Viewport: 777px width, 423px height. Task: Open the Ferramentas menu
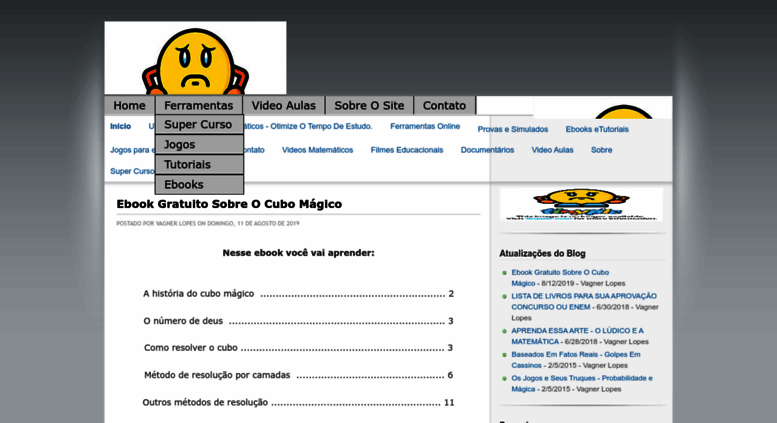(199, 106)
